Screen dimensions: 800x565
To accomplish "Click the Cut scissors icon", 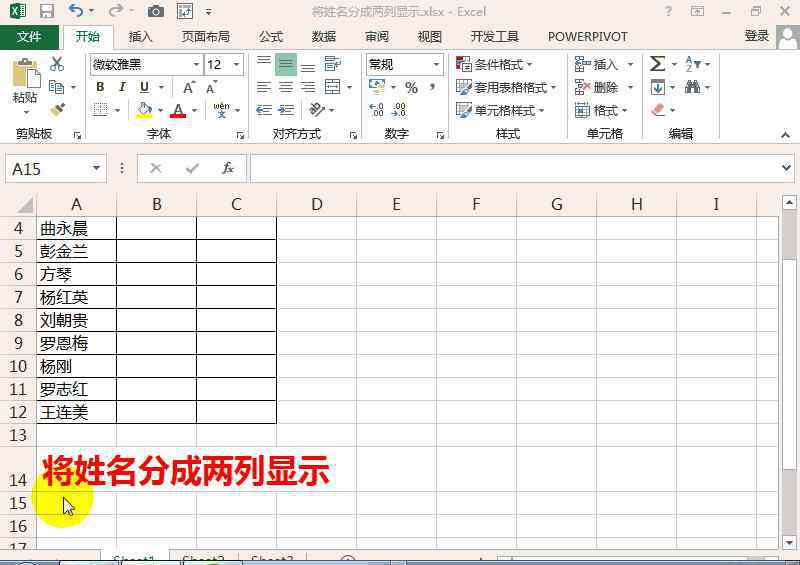I will (57, 64).
